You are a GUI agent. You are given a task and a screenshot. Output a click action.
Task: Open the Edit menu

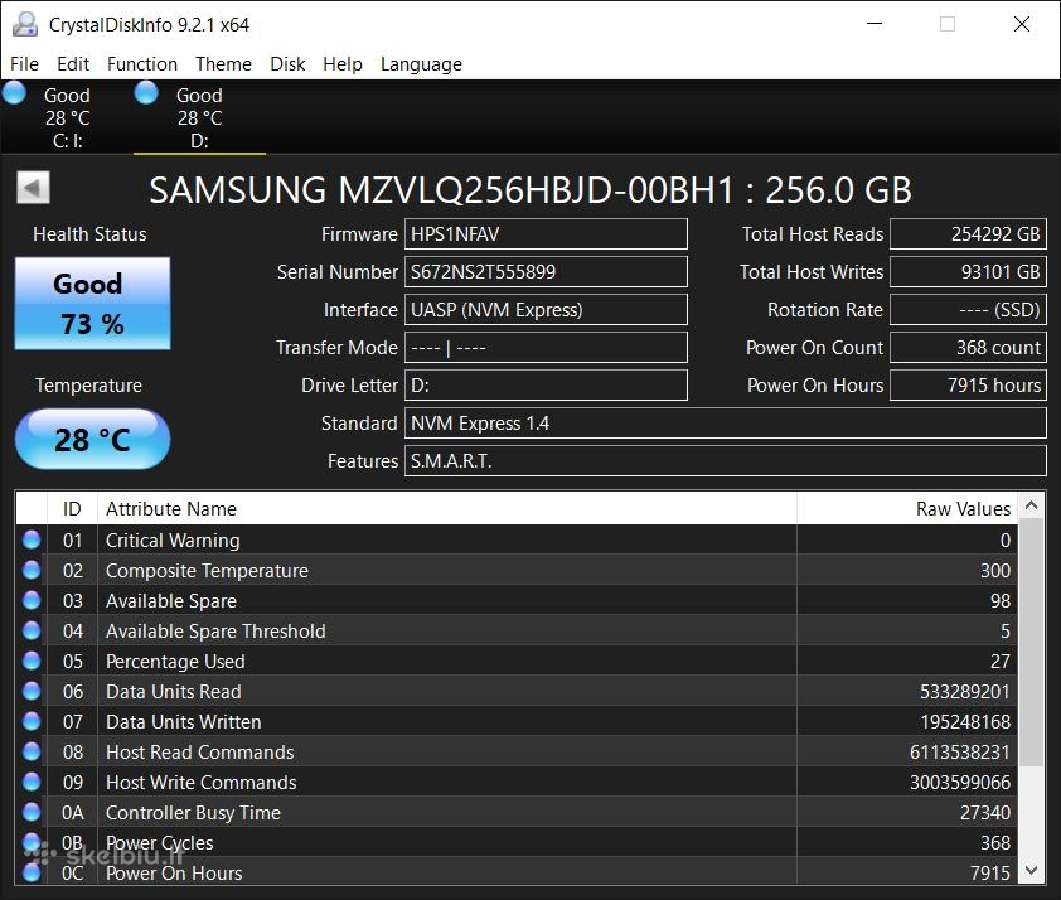pyautogui.click(x=72, y=64)
